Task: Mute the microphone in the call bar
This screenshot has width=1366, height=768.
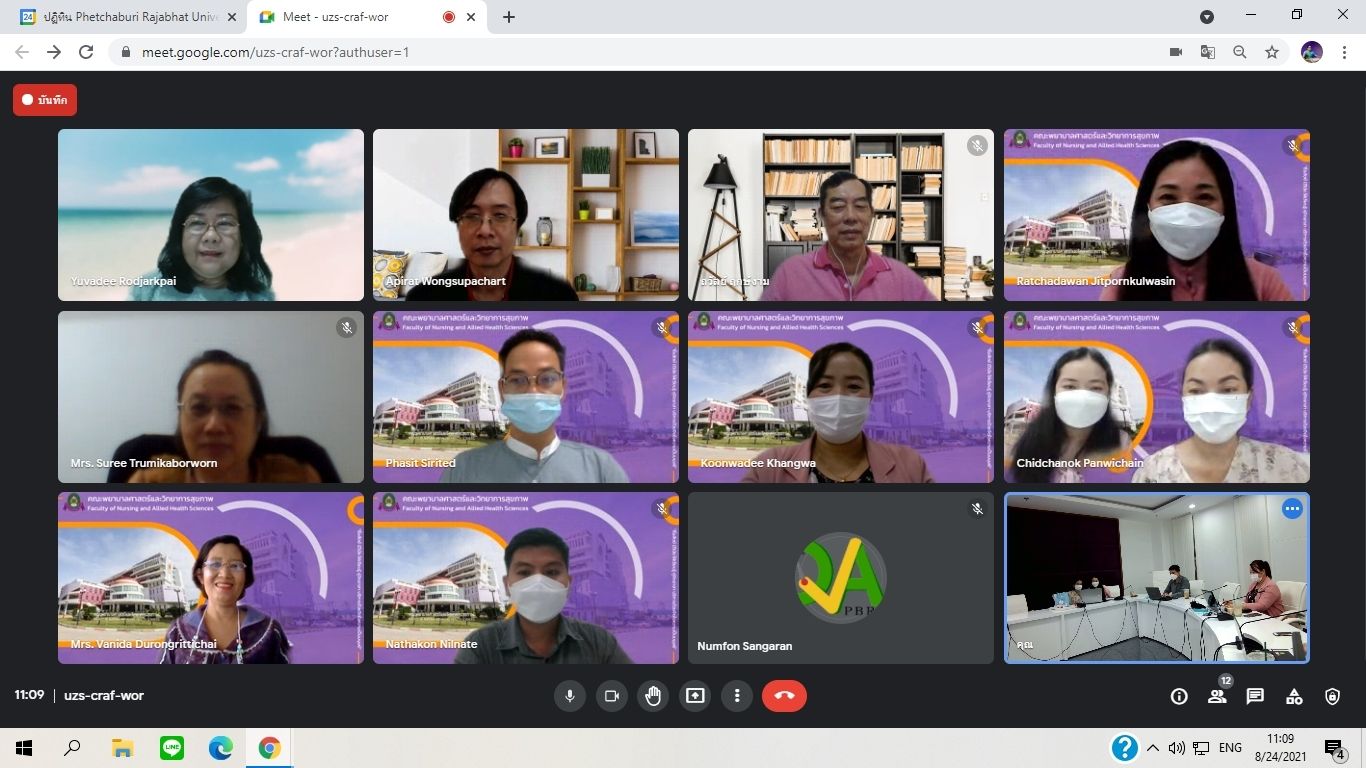Action: pyautogui.click(x=570, y=696)
